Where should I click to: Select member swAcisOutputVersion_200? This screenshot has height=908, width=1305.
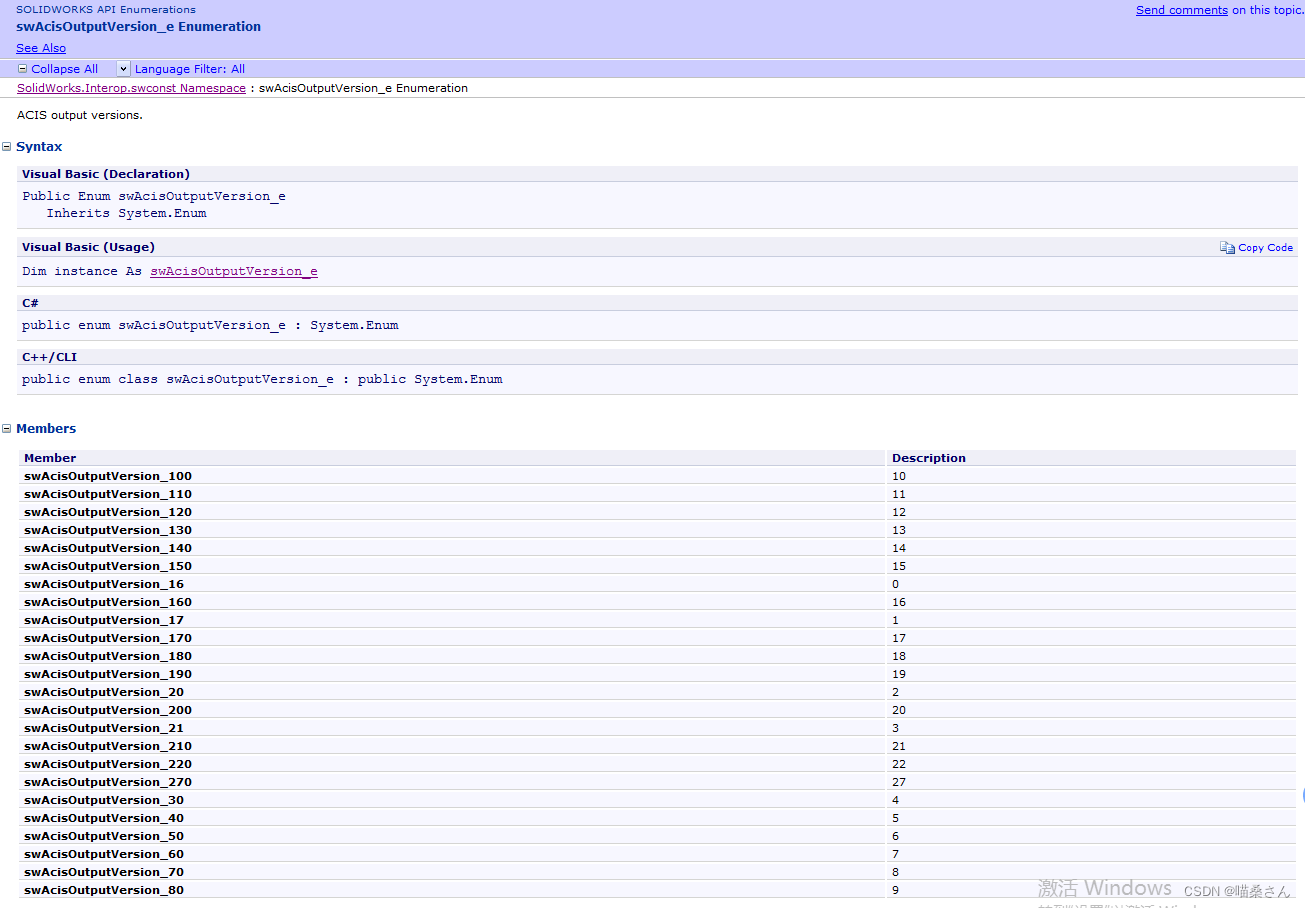point(108,710)
